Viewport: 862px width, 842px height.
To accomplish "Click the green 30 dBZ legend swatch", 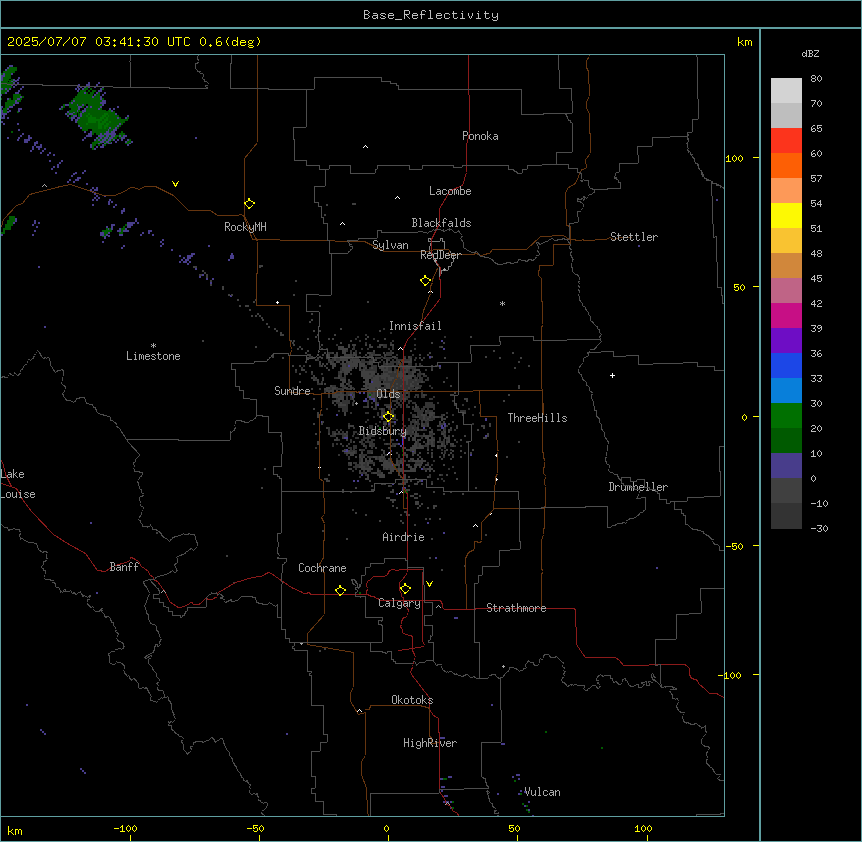I will (786, 416).
